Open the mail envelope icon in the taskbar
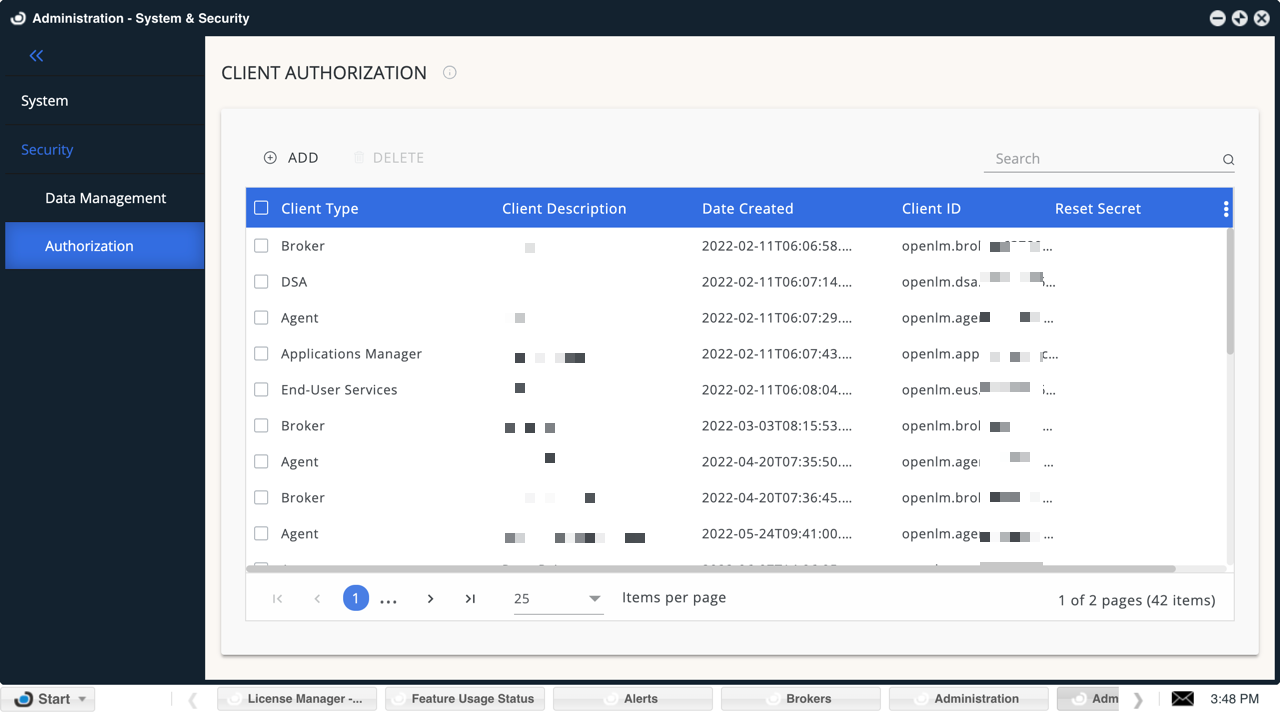This screenshot has width=1280, height=713. (x=1182, y=697)
